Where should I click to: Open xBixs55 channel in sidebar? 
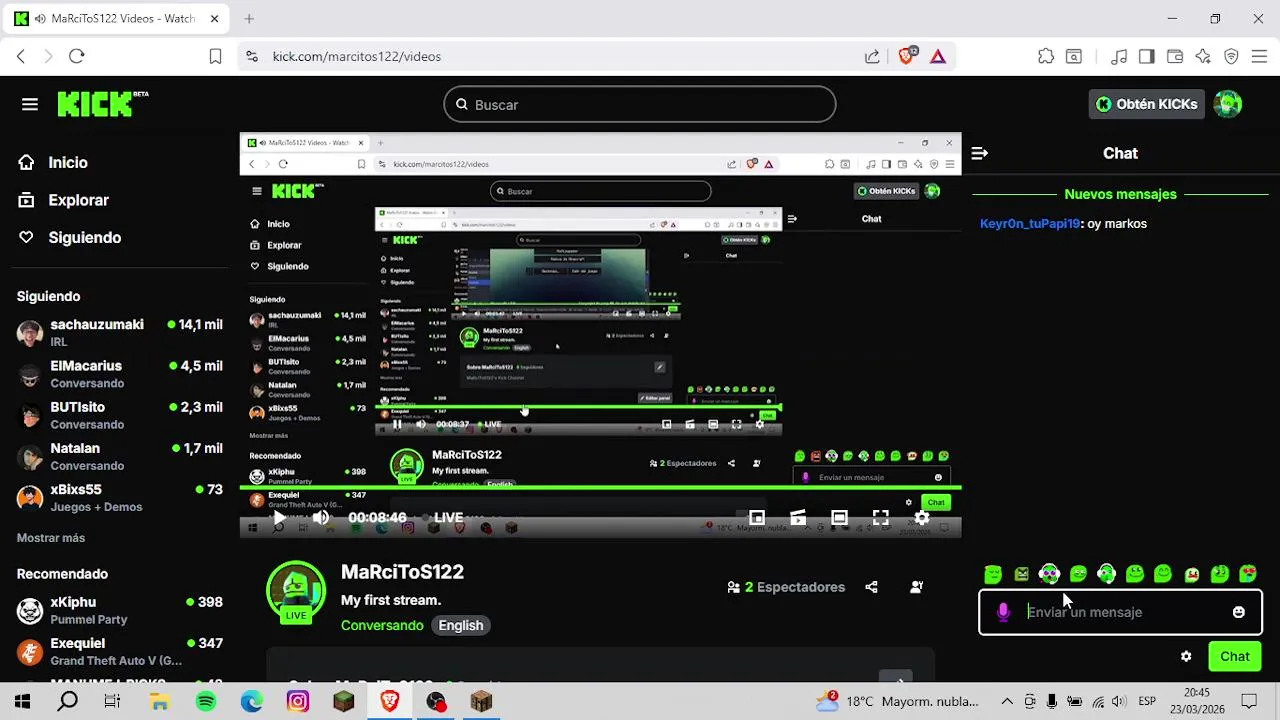point(120,497)
